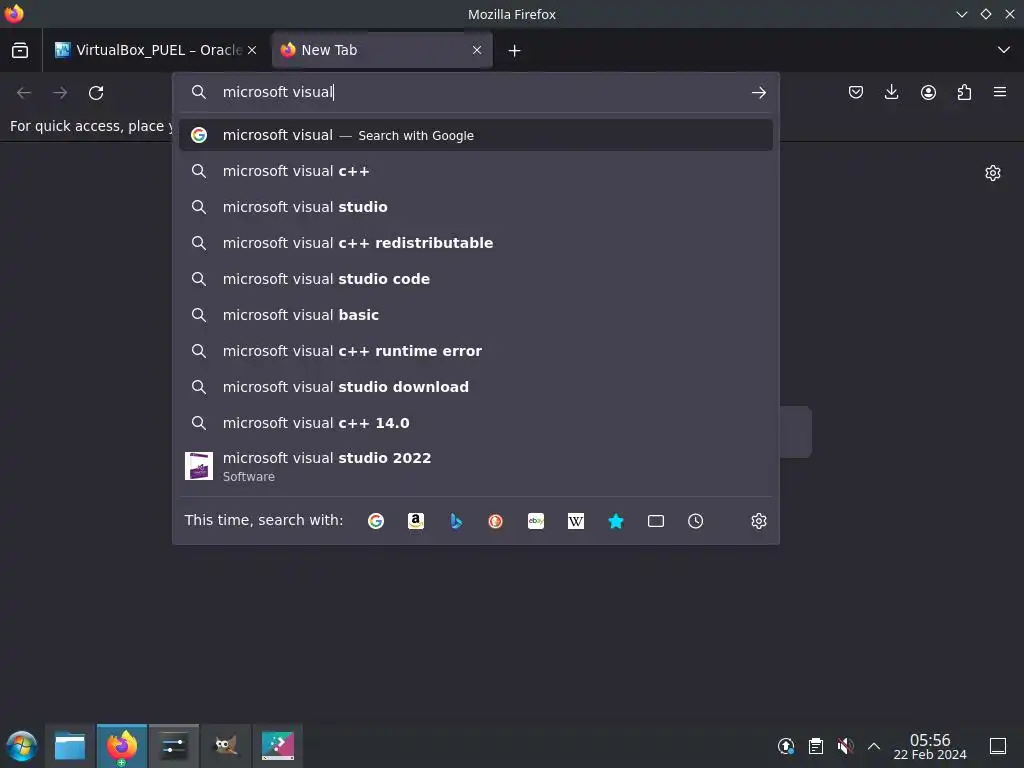Toggle audio mute in system tray
Image resolution: width=1024 pixels, height=768 pixels.
point(845,746)
